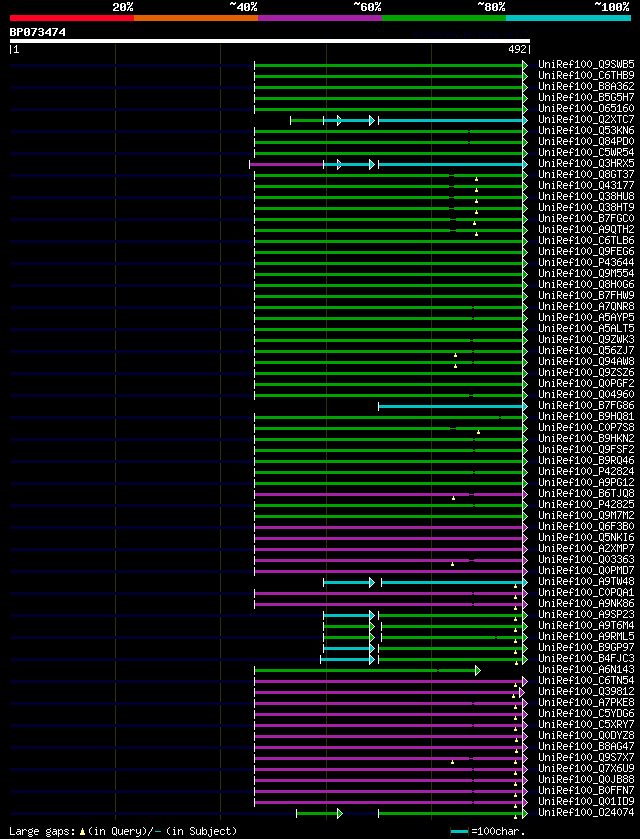Choose the UniRef100_Q6F3B0 label

[x=586, y=527]
